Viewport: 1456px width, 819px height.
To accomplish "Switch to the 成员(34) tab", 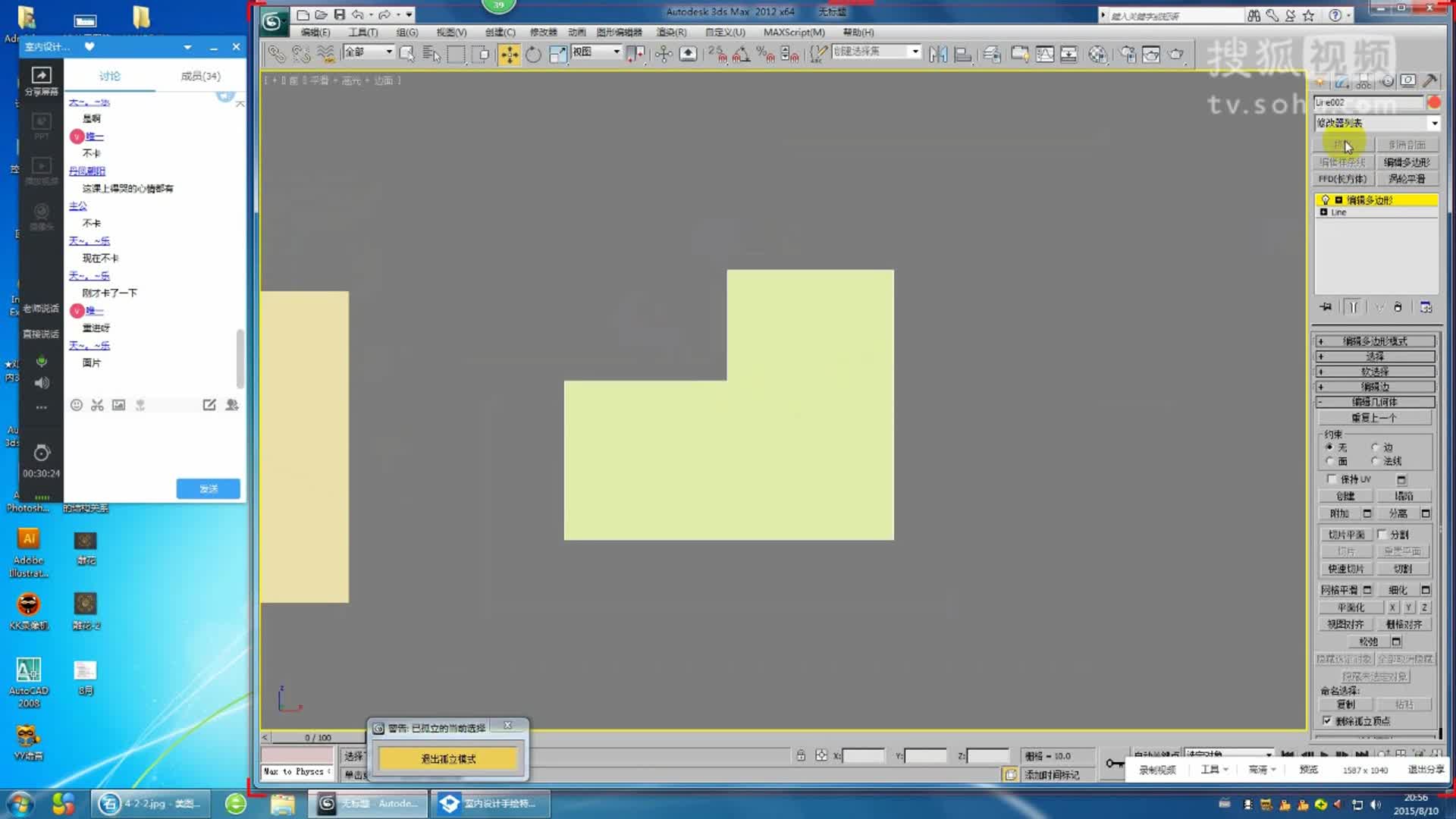I will 200,76.
